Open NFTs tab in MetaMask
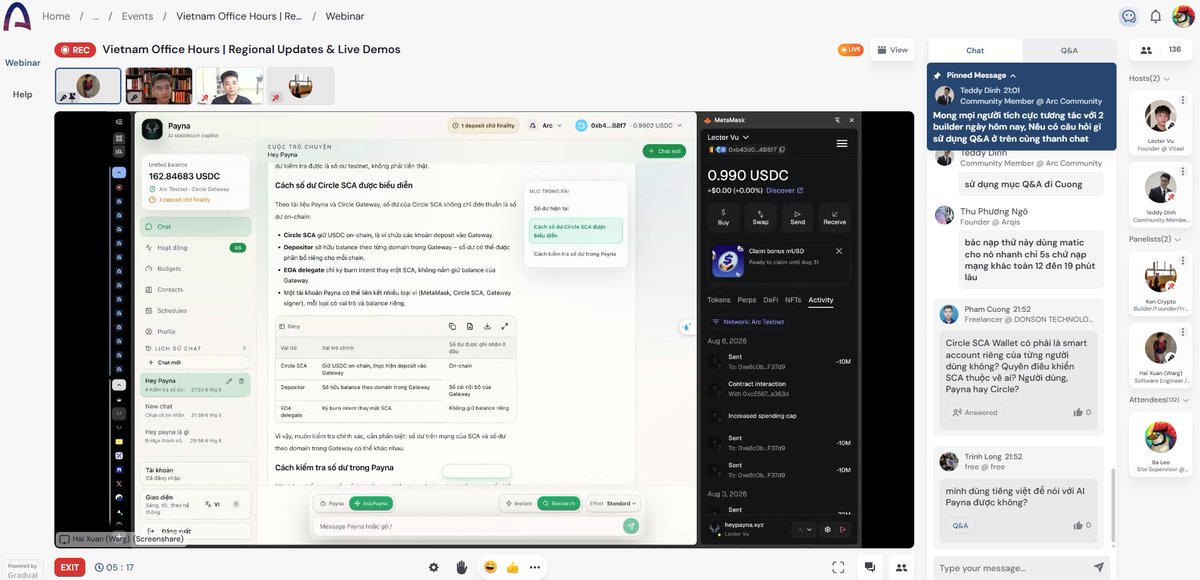 [x=793, y=300]
